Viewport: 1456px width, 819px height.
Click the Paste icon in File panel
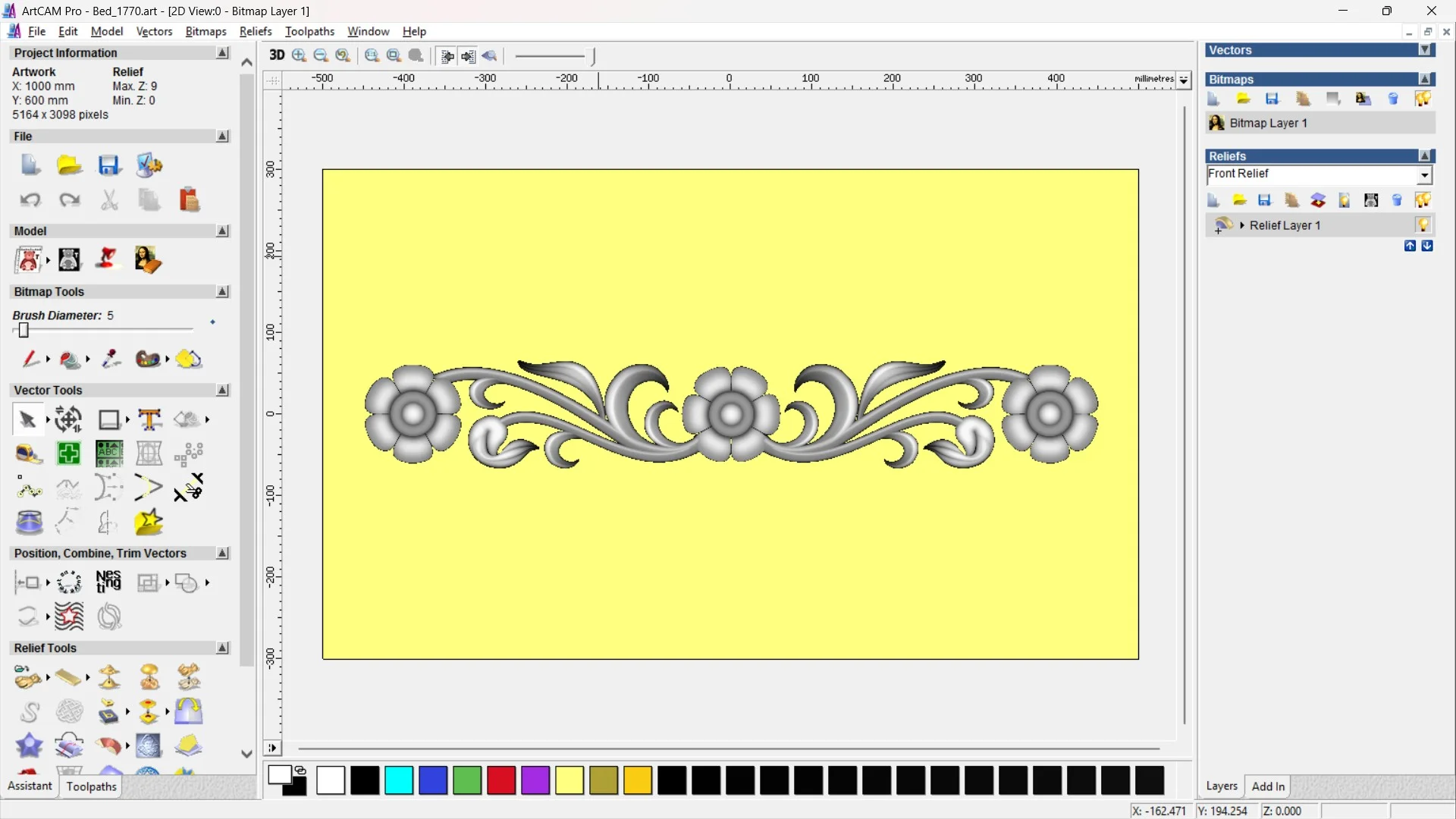coord(189,200)
